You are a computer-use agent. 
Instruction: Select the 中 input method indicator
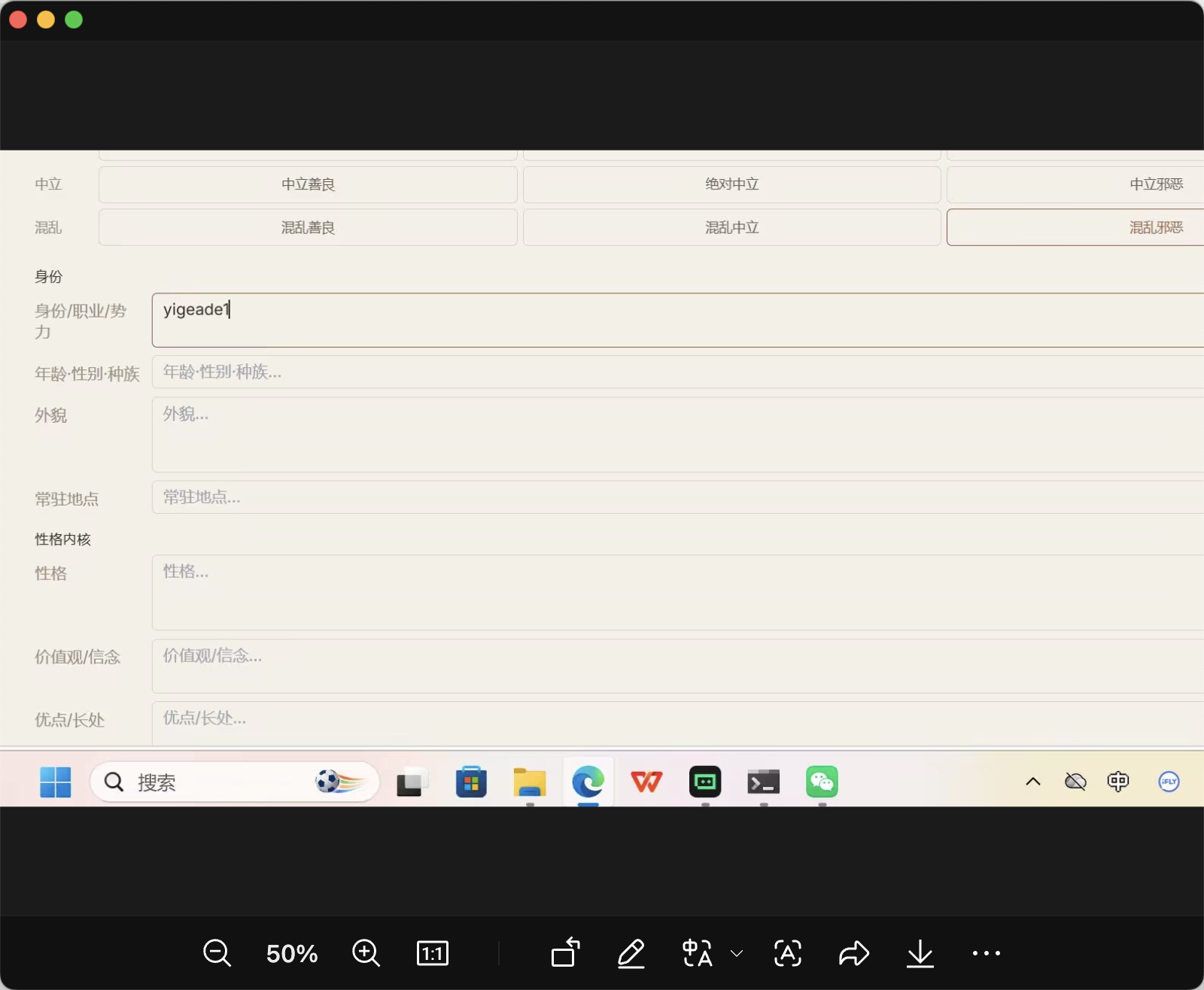click(1118, 782)
